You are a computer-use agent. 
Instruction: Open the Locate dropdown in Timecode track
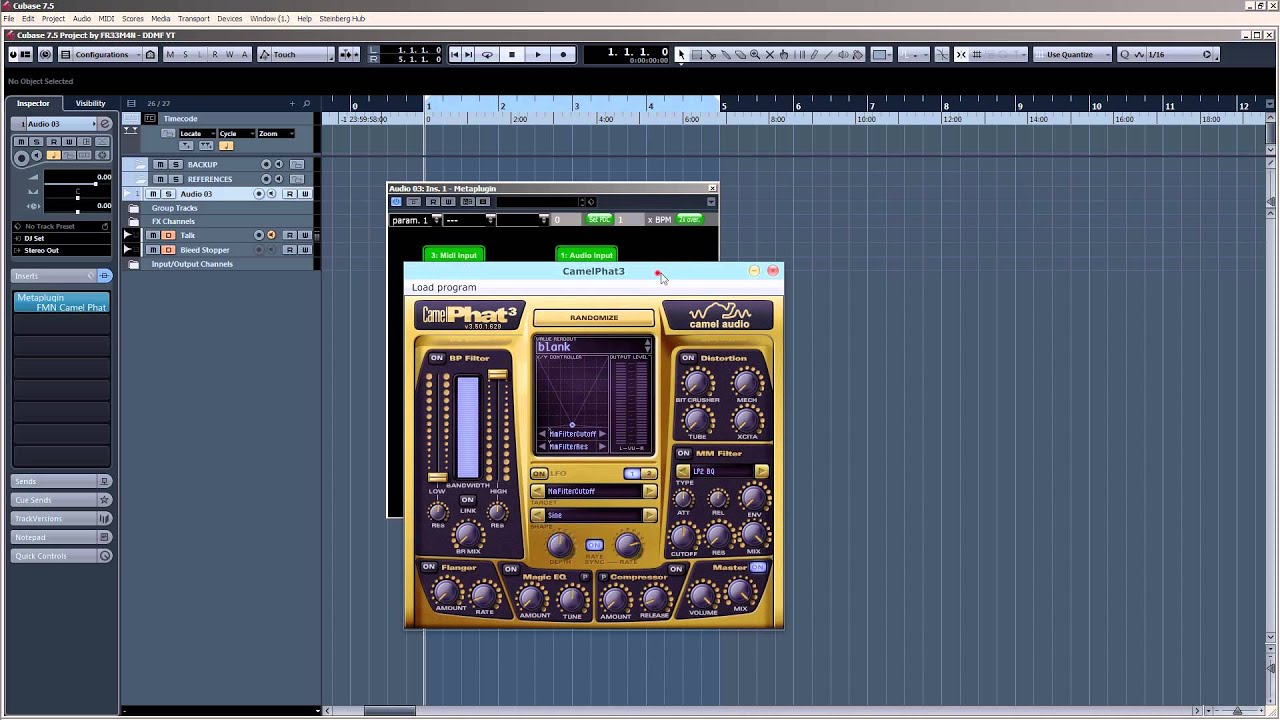pos(195,133)
